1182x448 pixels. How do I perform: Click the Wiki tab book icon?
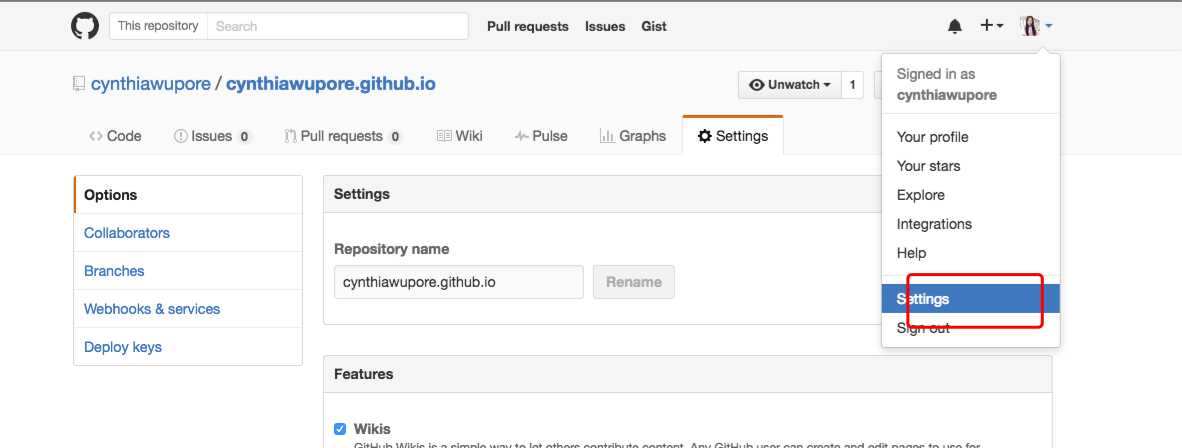pyautogui.click(x=444, y=137)
